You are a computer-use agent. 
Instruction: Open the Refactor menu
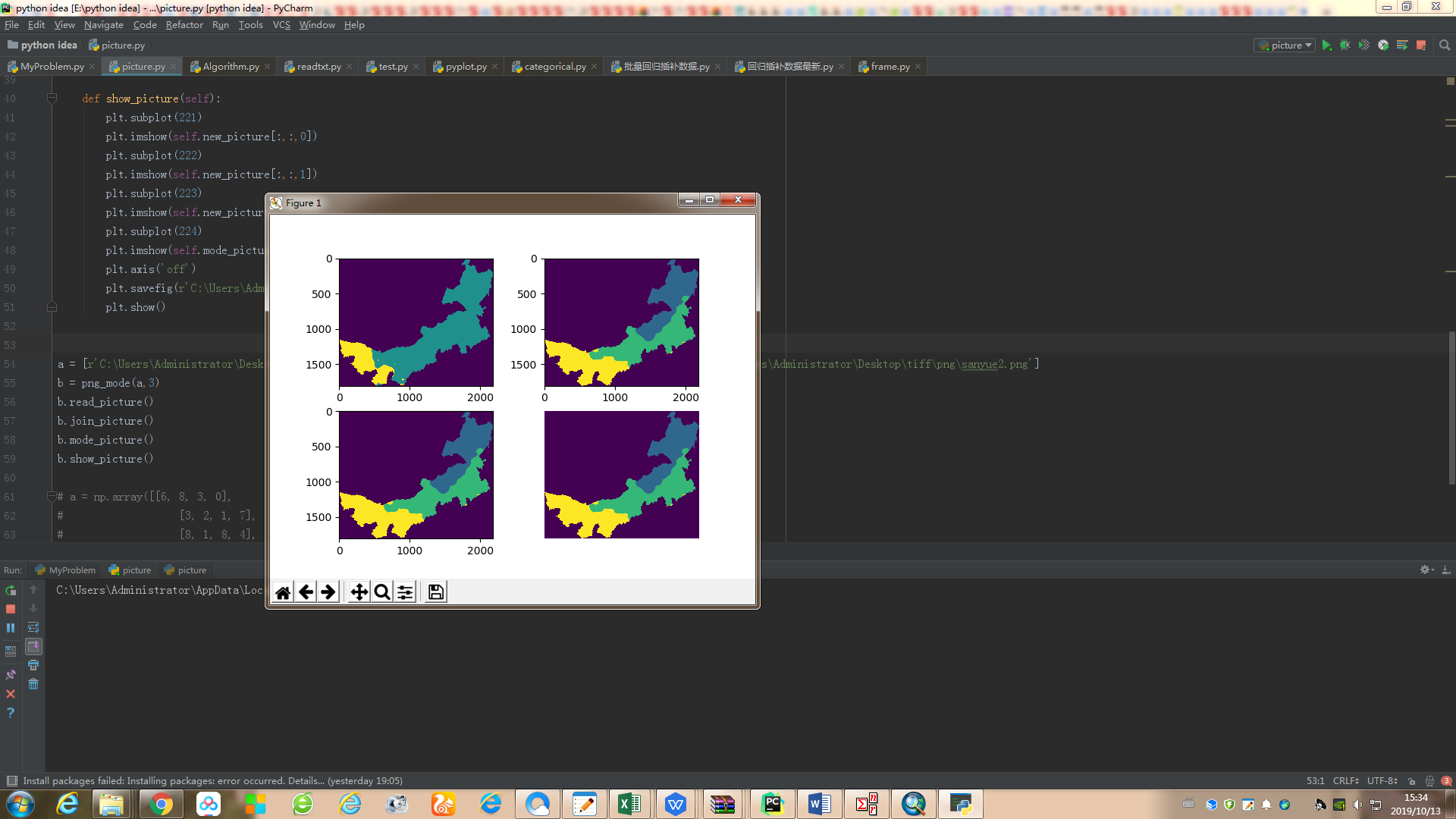[184, 25]
